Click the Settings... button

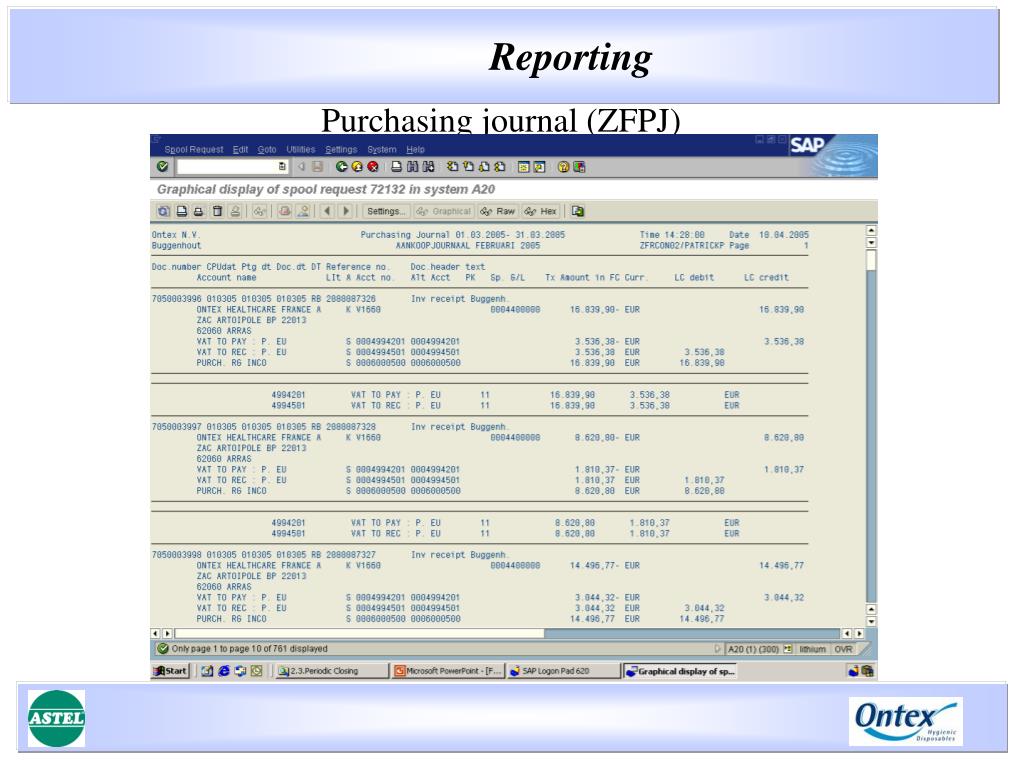[x=385, y=211]
